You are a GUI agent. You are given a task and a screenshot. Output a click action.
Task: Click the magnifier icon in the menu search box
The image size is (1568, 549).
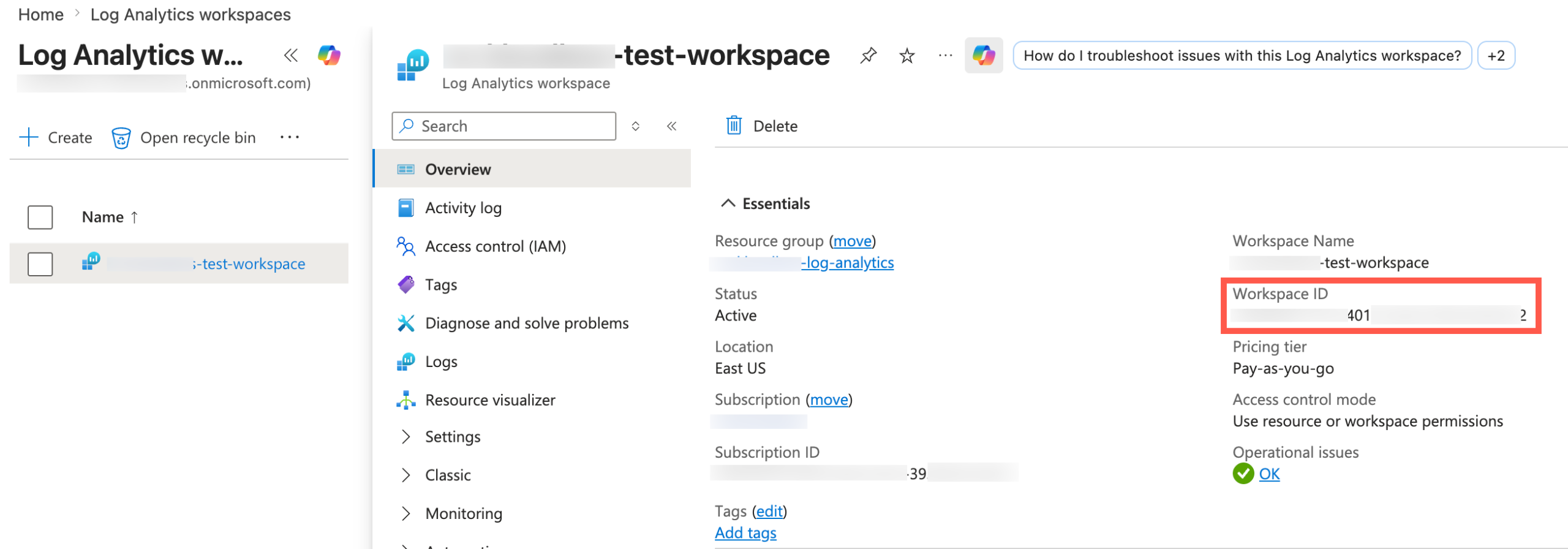[x=406, y=126]
